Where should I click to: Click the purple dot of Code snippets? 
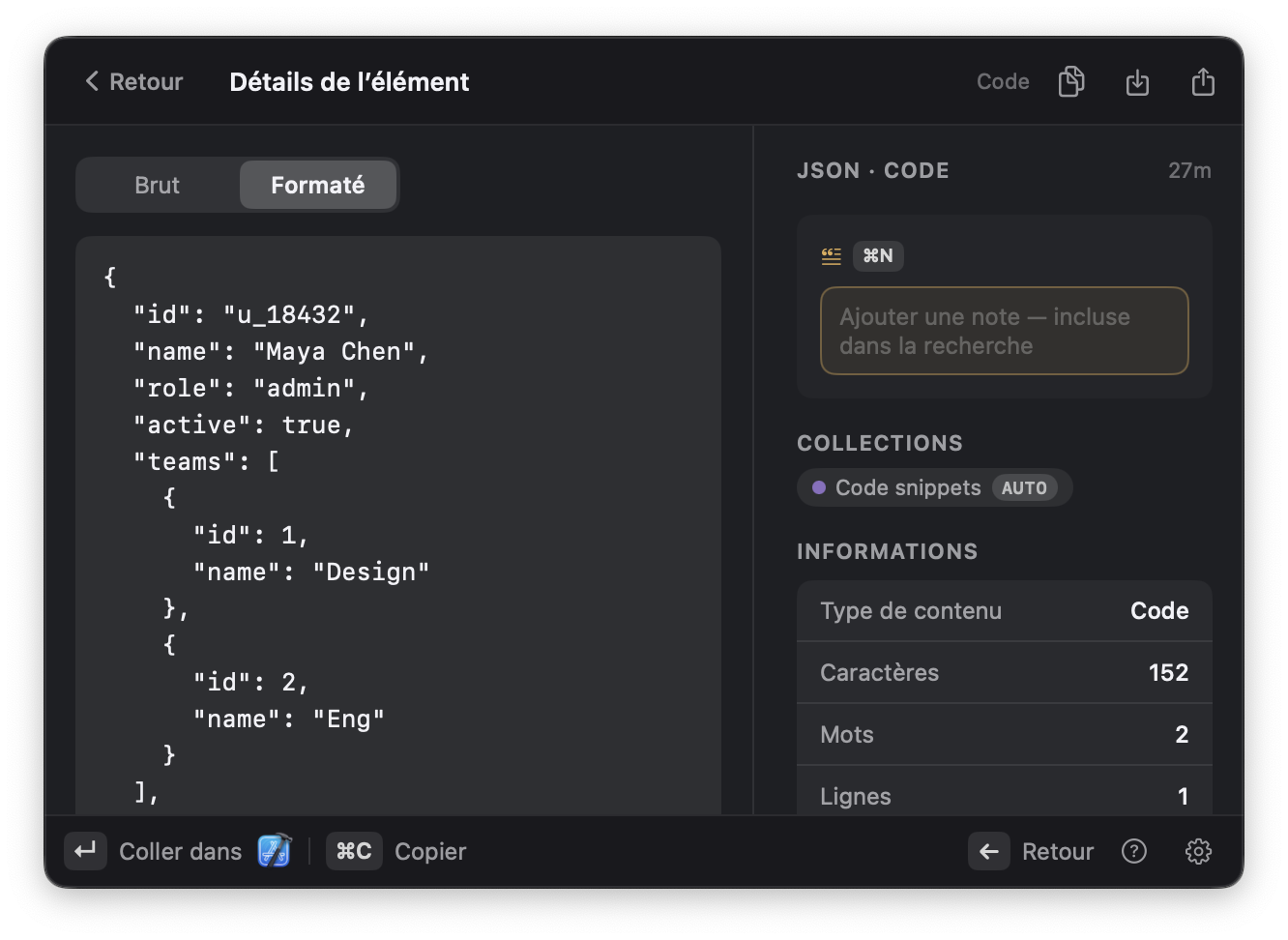point(819,487)
